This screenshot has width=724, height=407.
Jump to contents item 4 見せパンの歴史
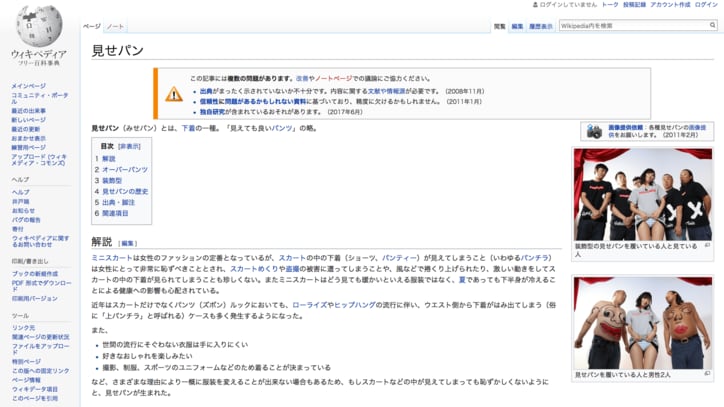[x=125, y=191]
